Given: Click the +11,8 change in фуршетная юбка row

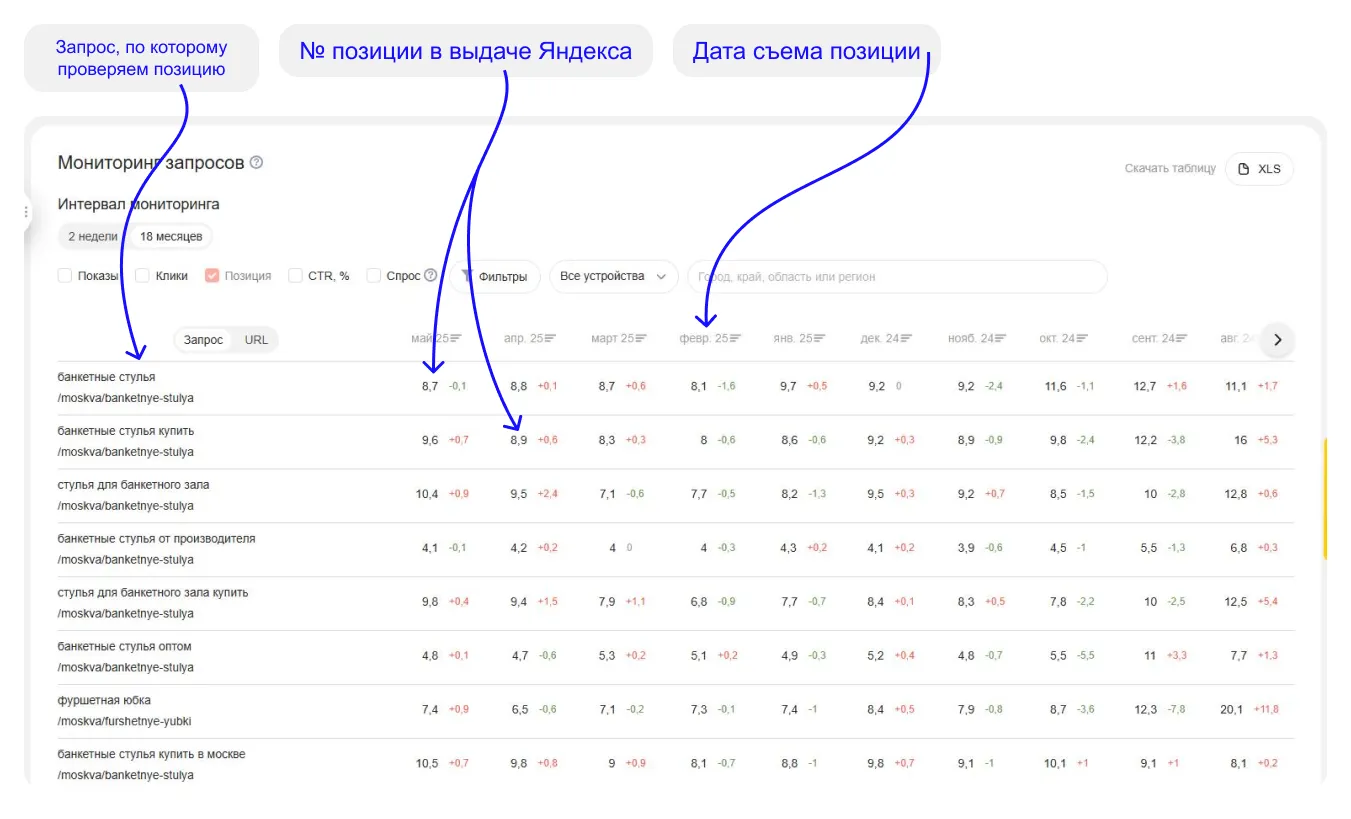Looking at the screenshot, I should 1266,710.
